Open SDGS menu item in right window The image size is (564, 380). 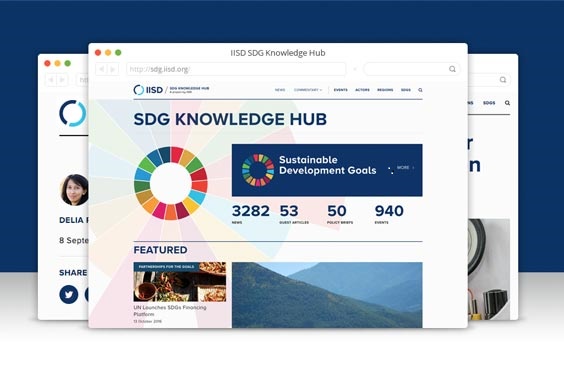[x=489, y=103]
